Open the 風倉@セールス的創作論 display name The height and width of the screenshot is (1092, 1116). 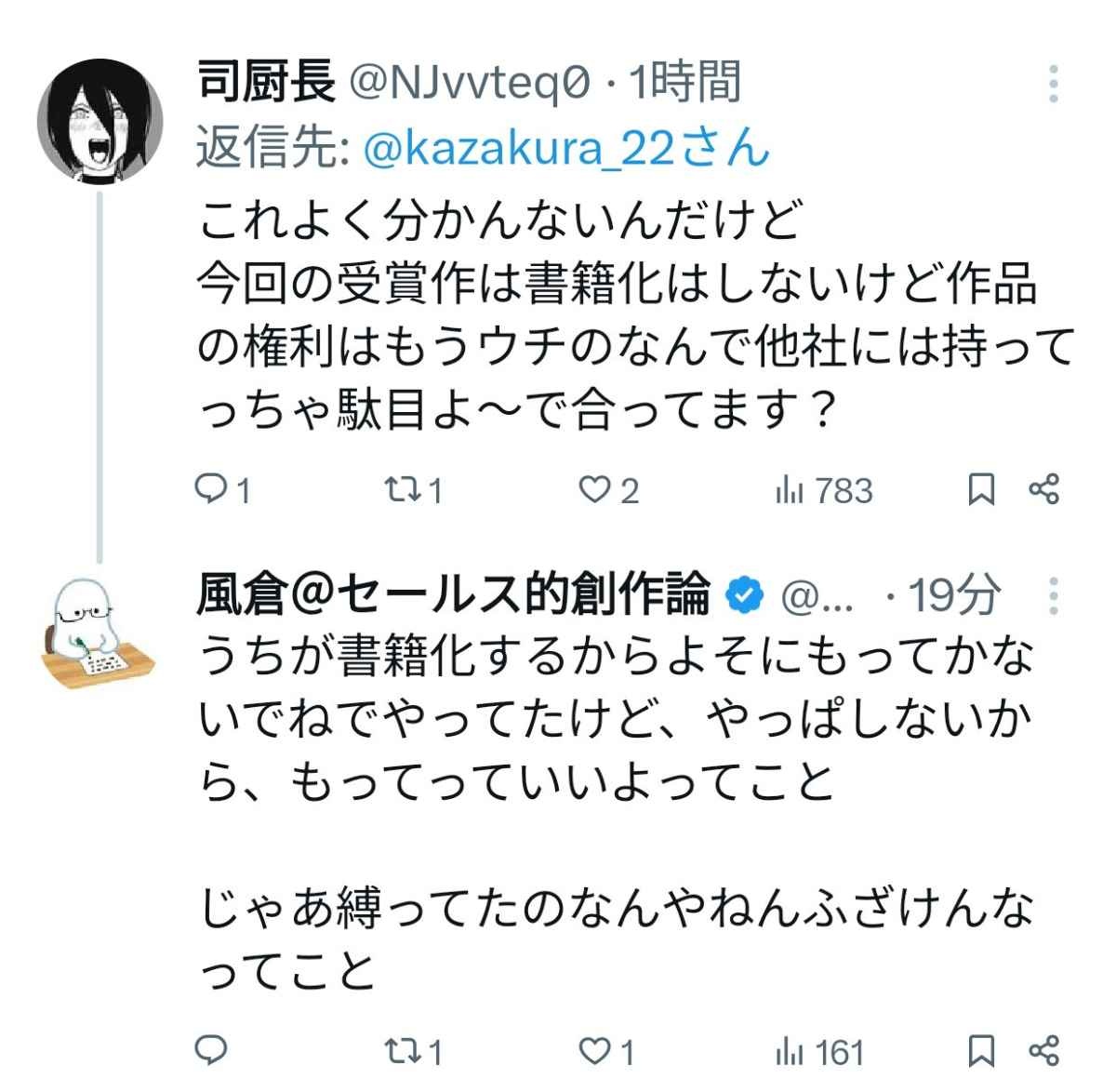click(x=454, y=595)
